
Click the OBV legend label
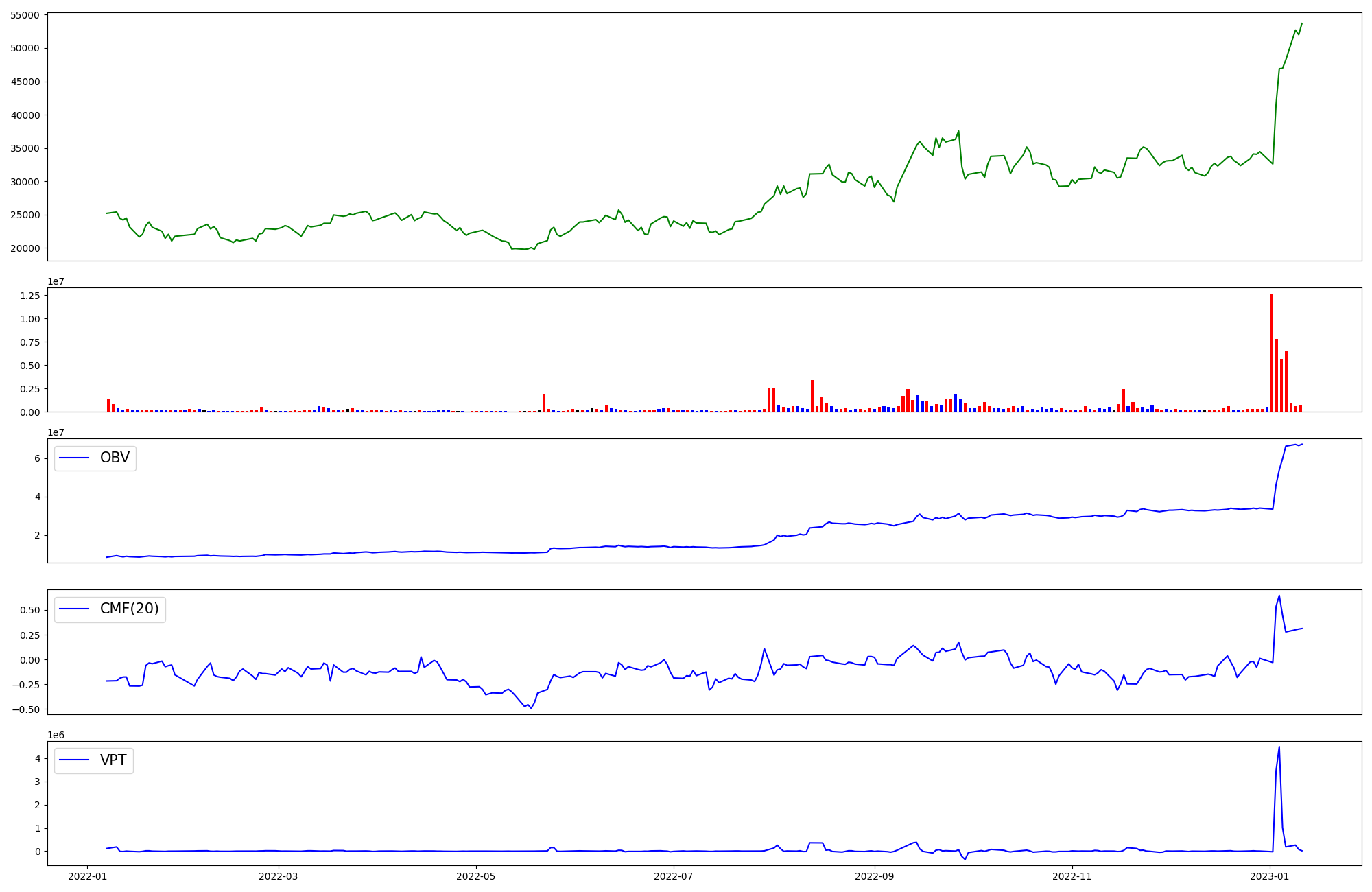115,458
